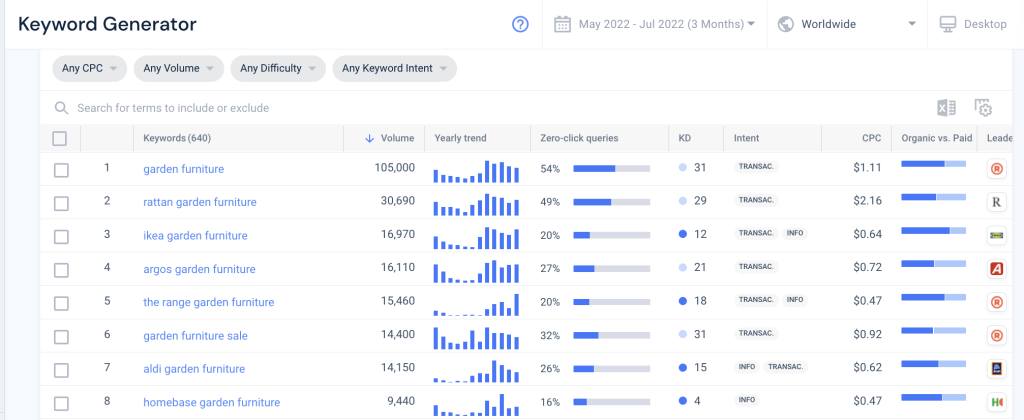The width and height of the screenshot is (1024, 420).
Task: Open the aldi garden furniture keyword link
Action: (x=194, y=369)
